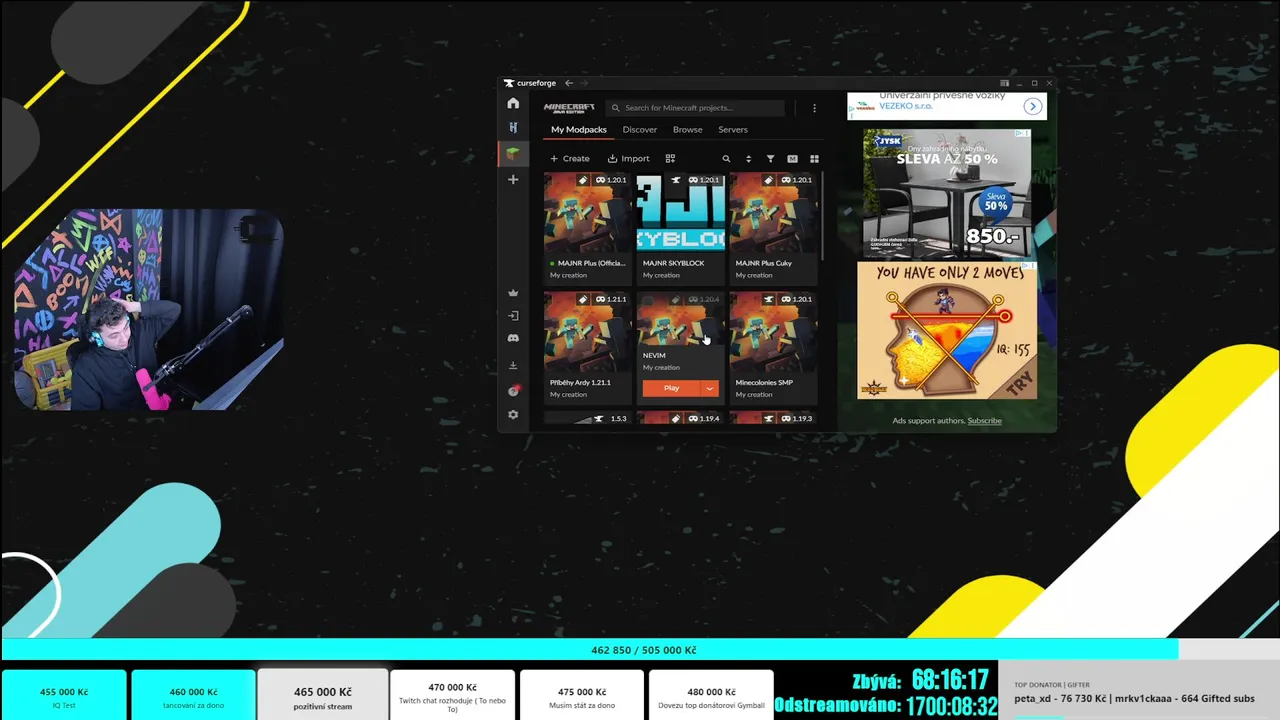Click the 1.19.3 version badge

tap(796, 418)
